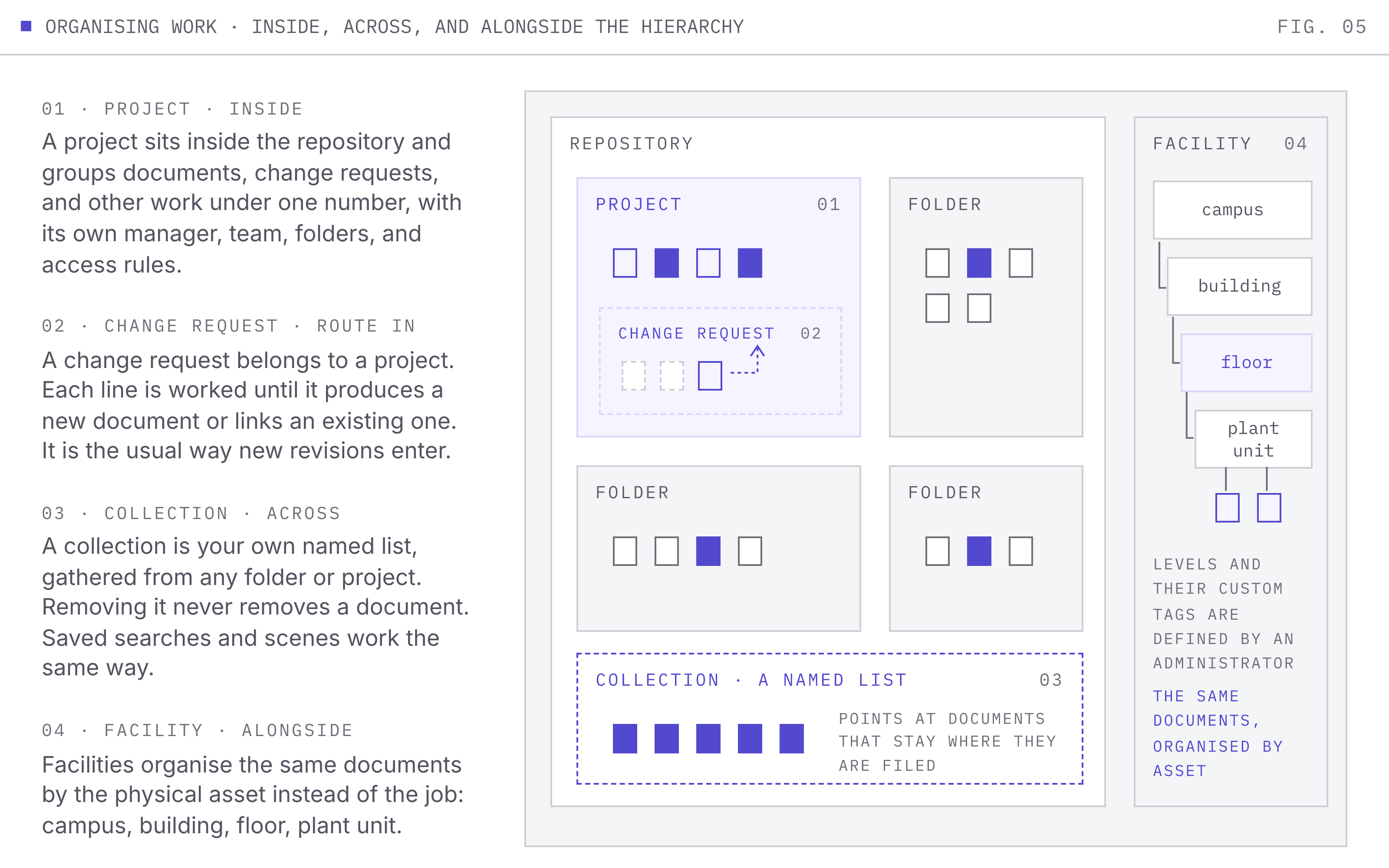Click last filled square in Collection row

point(791,738)
